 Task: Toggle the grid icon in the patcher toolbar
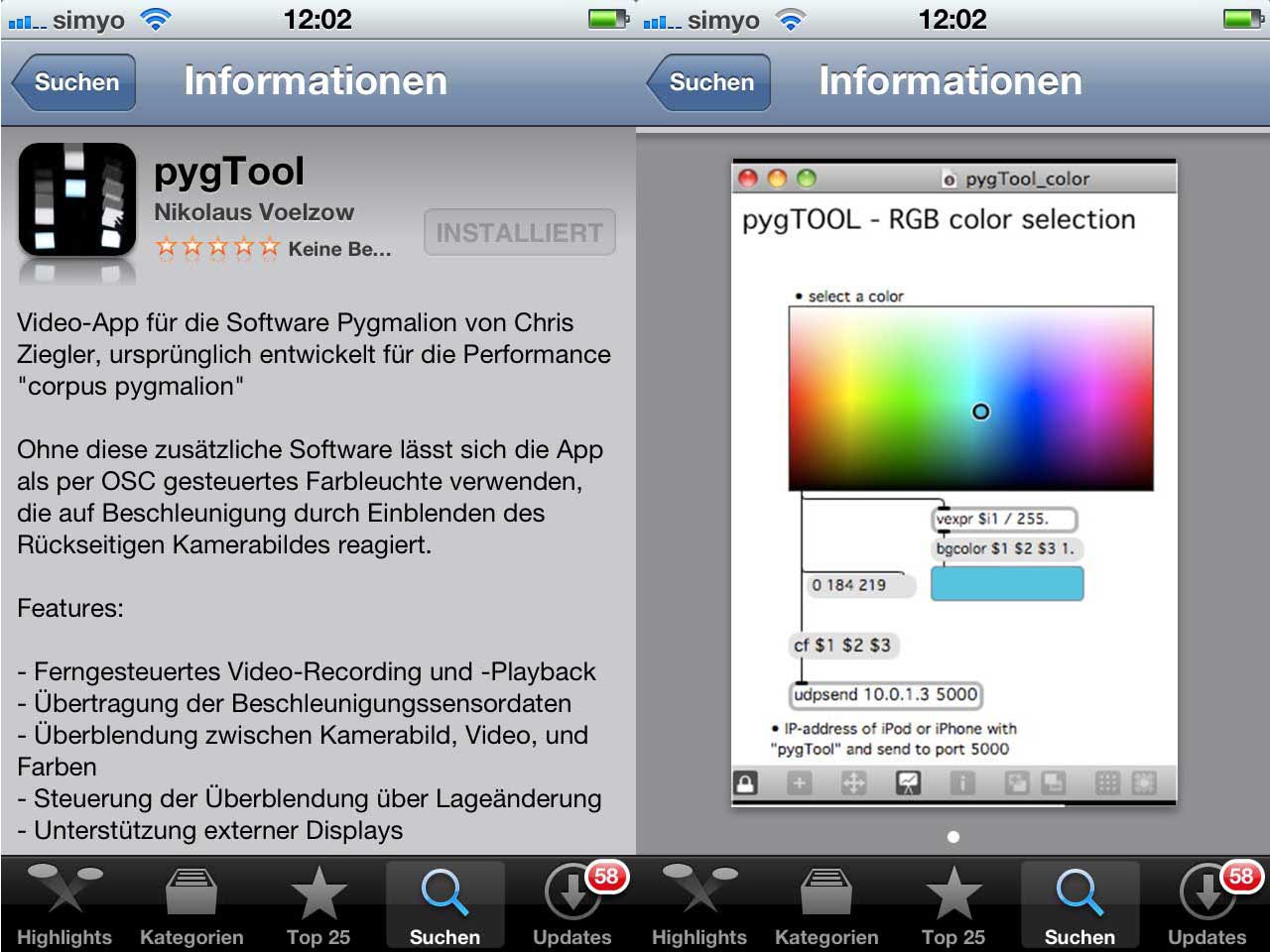1107,783
